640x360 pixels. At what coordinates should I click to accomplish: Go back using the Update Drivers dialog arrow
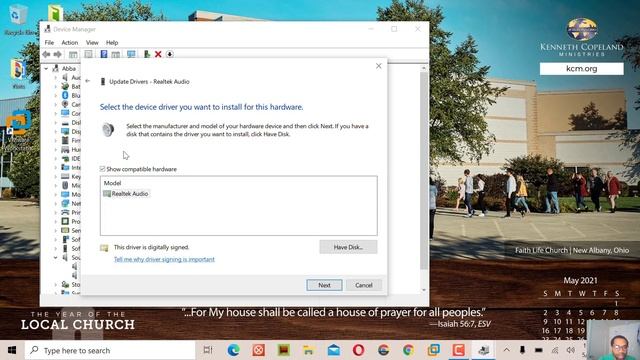[x=88, y=81]
